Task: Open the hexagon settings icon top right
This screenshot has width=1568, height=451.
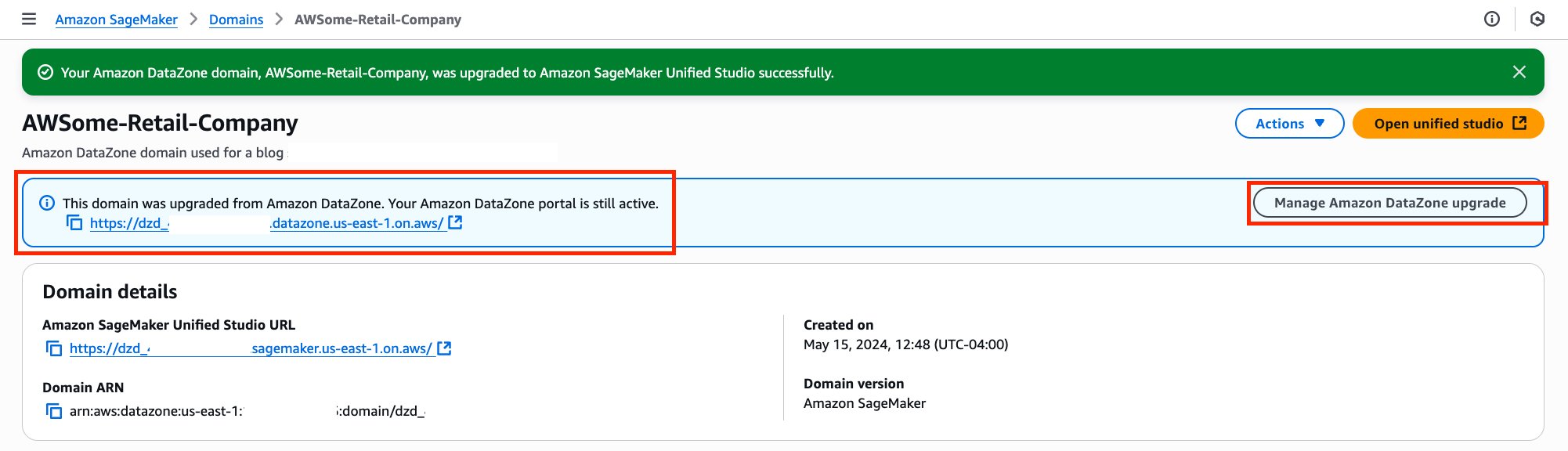Action: point(1537,19)
